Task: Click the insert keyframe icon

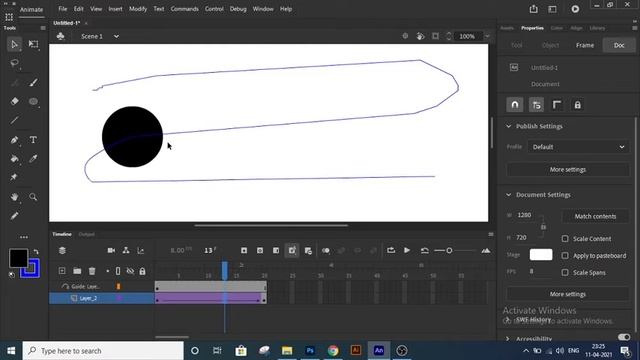Action: click(244, 251)
